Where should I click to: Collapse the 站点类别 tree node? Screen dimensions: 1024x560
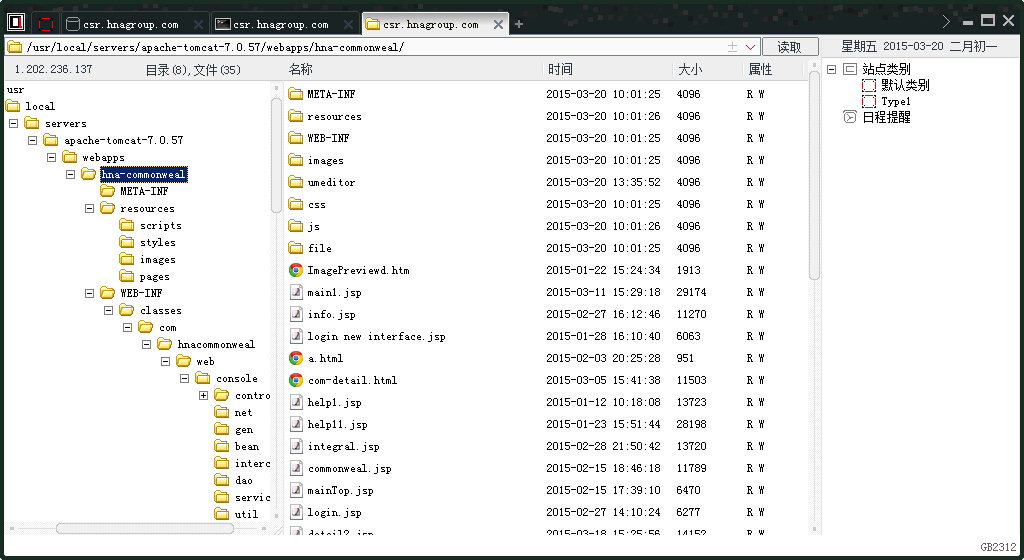831,69
